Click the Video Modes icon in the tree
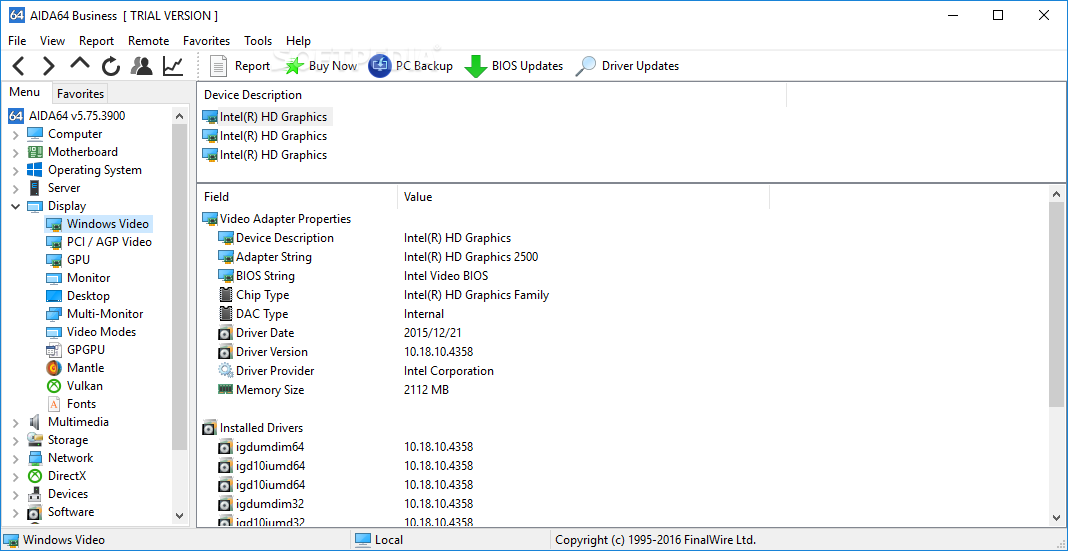Image resolution: width=1068 pixels, height=551 pixels. tap(54, 332)
